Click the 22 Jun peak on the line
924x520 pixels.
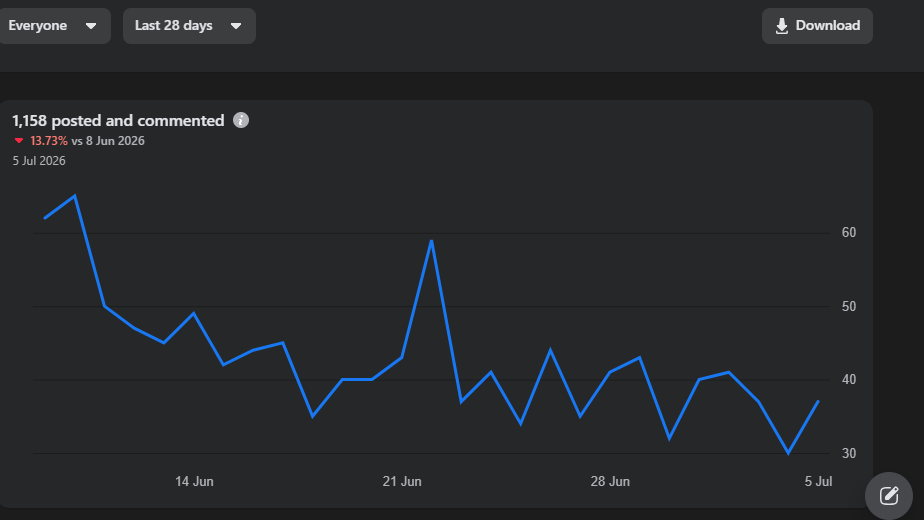click(431, 241)
